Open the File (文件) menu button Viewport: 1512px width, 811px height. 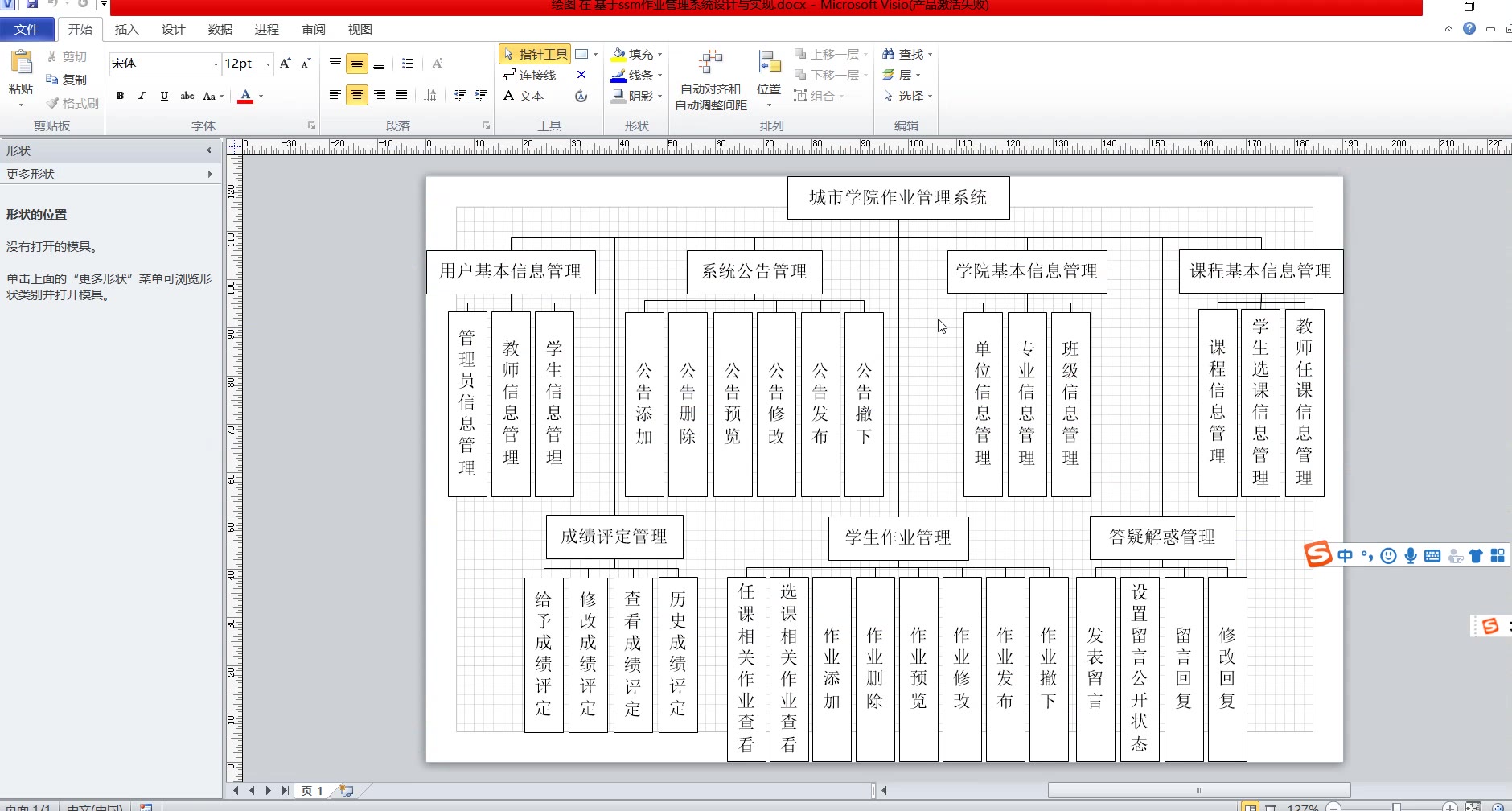tap(27, 30)
